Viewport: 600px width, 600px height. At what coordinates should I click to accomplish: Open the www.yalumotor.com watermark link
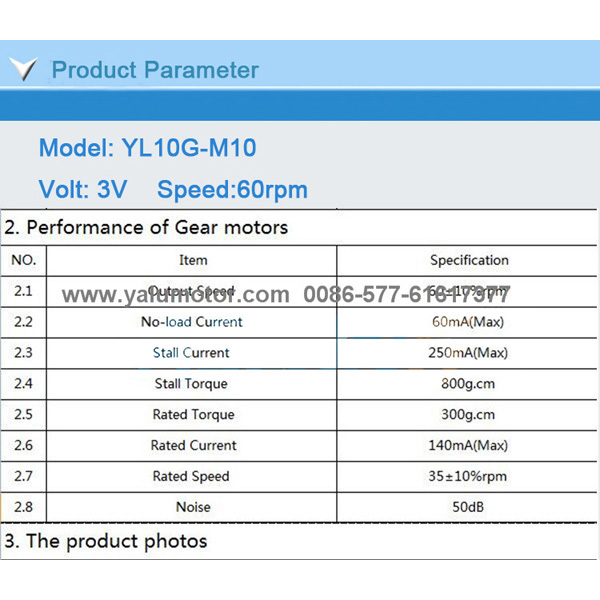tap(176, 295)
